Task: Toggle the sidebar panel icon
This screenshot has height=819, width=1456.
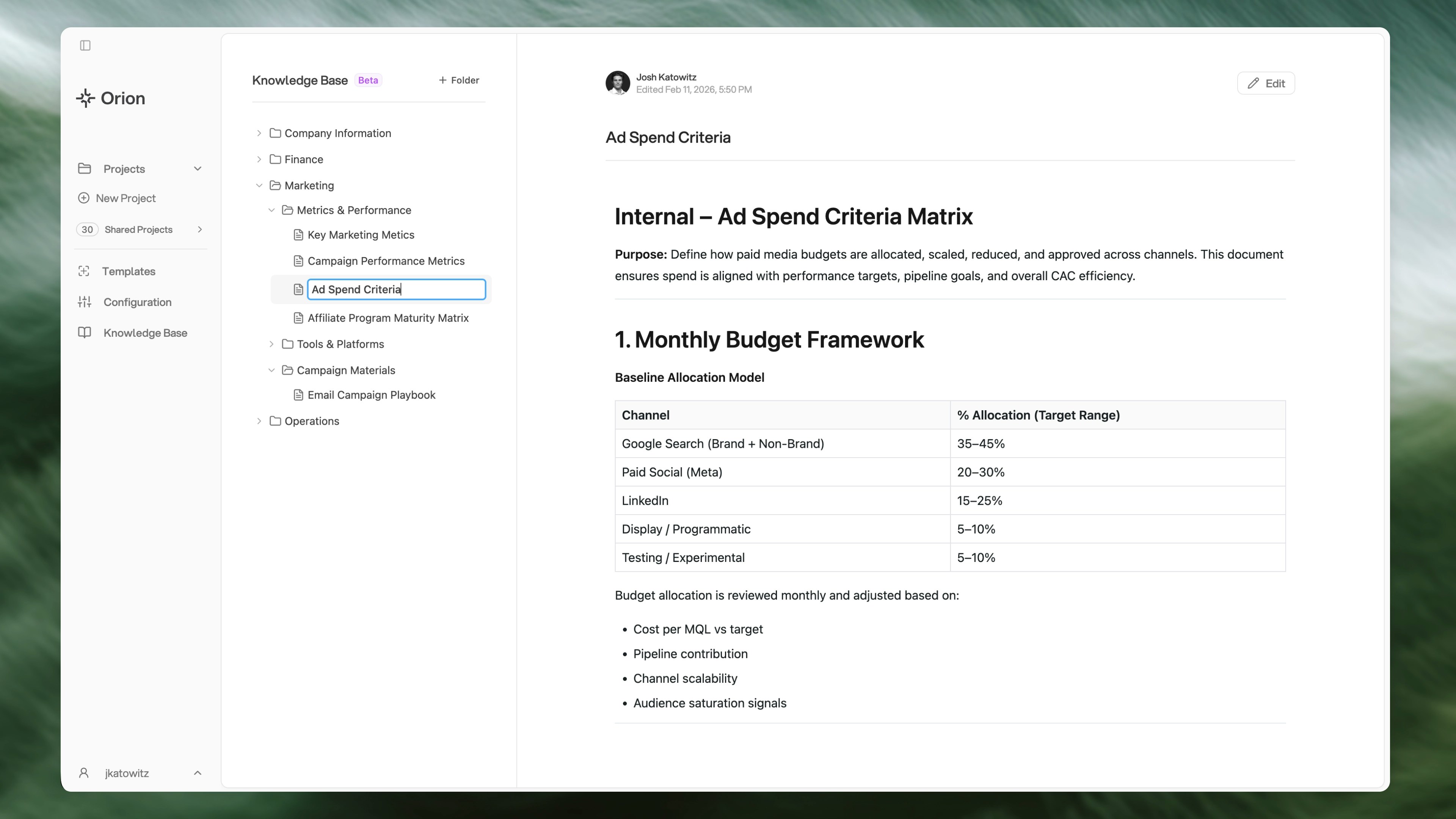Action: [x=85, y=46]
